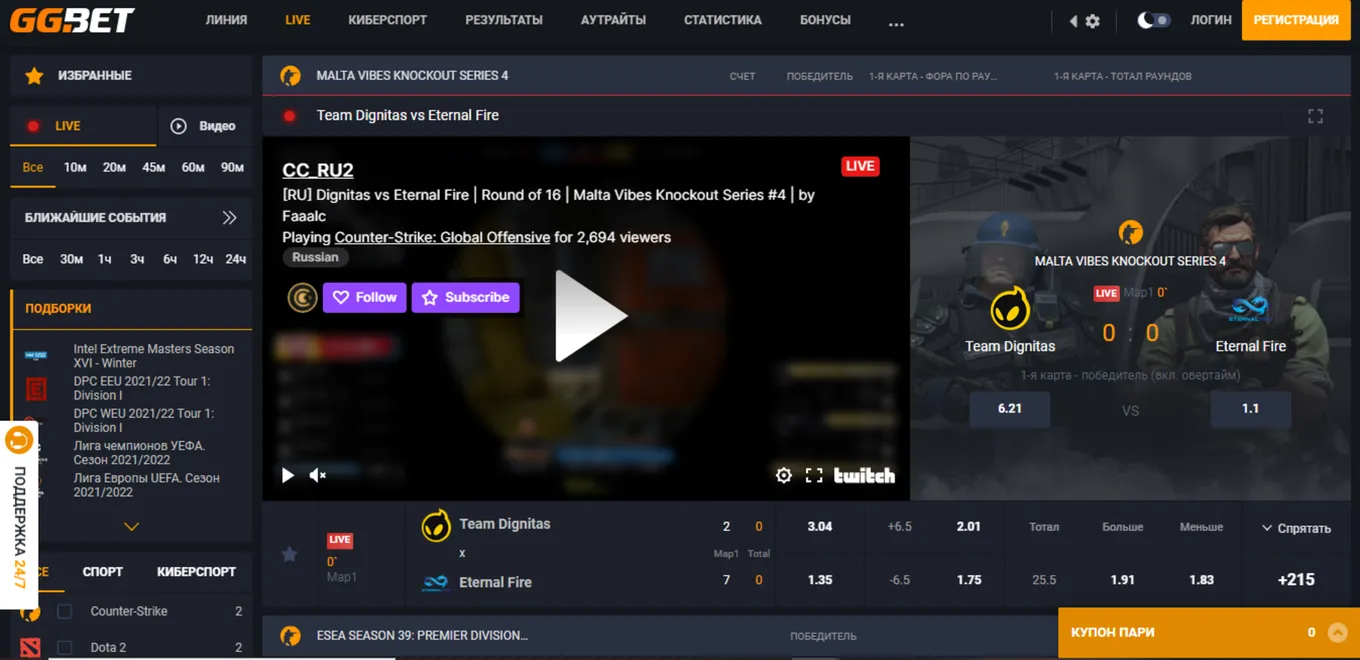Filter live events by 45м
The width and height of the screenshot is (1360, 660).
(153, 167)
